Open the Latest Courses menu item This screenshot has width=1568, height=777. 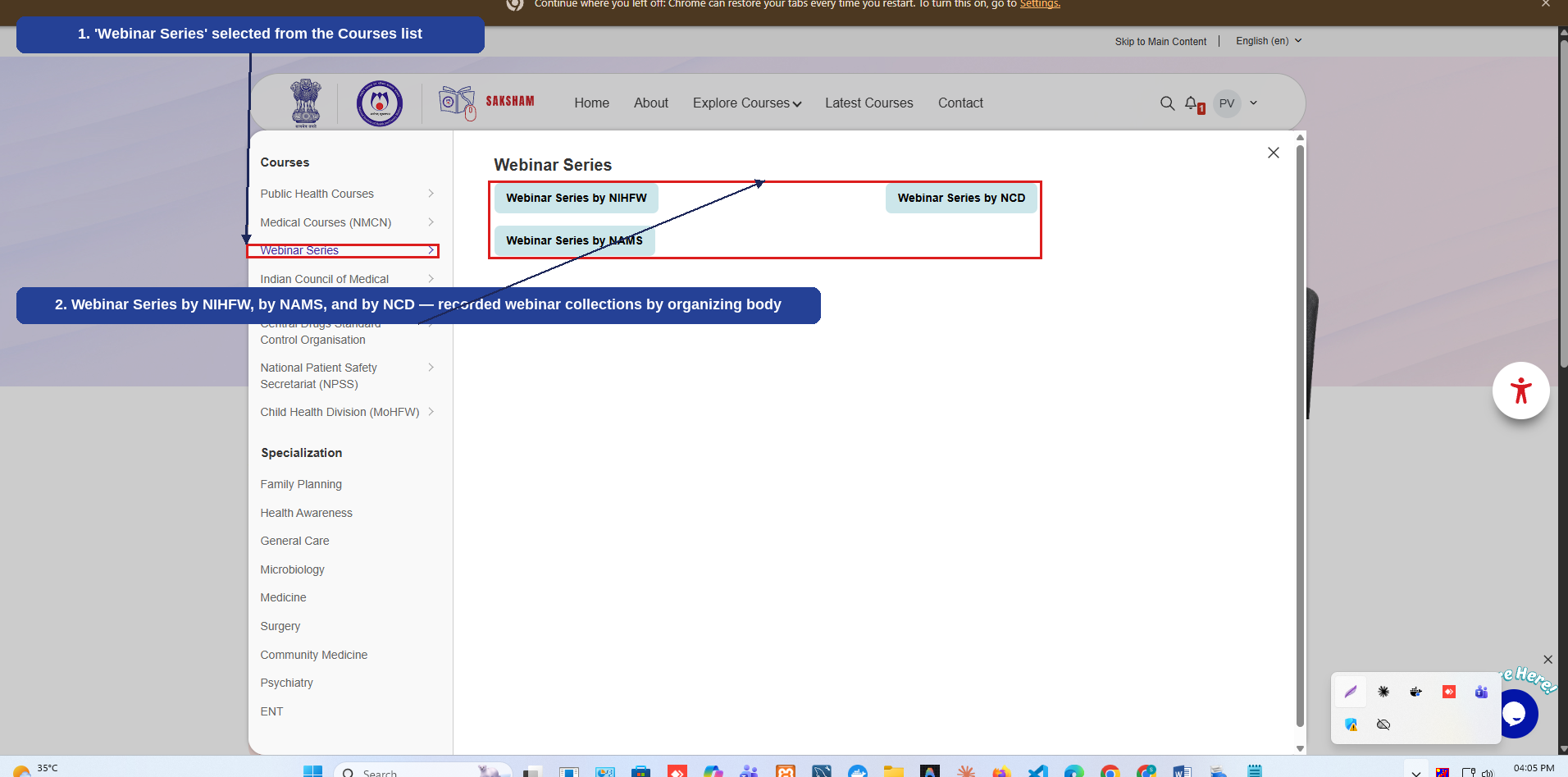(x=869, y=103)
